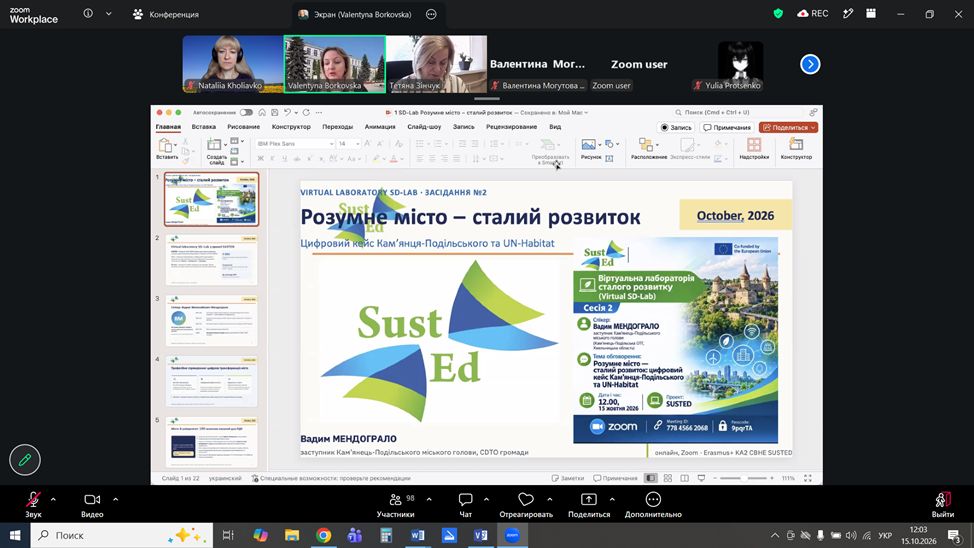The width and height of the screenshot is (974, 548).
Task: Open Дополнительно more options
Action: 653,505
